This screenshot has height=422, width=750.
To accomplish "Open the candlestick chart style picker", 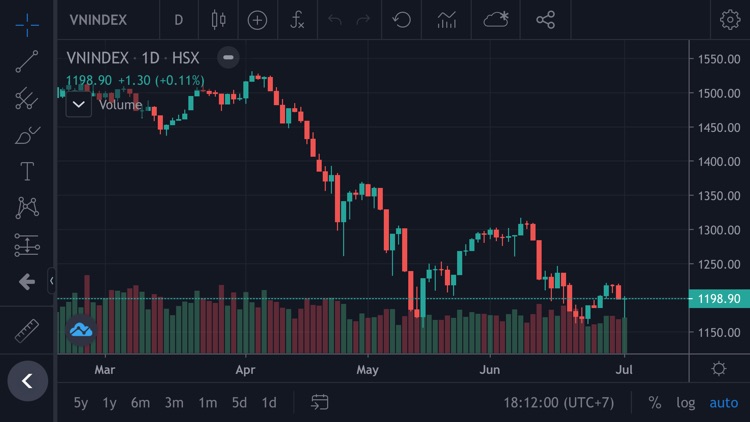I will pos(219,19).
